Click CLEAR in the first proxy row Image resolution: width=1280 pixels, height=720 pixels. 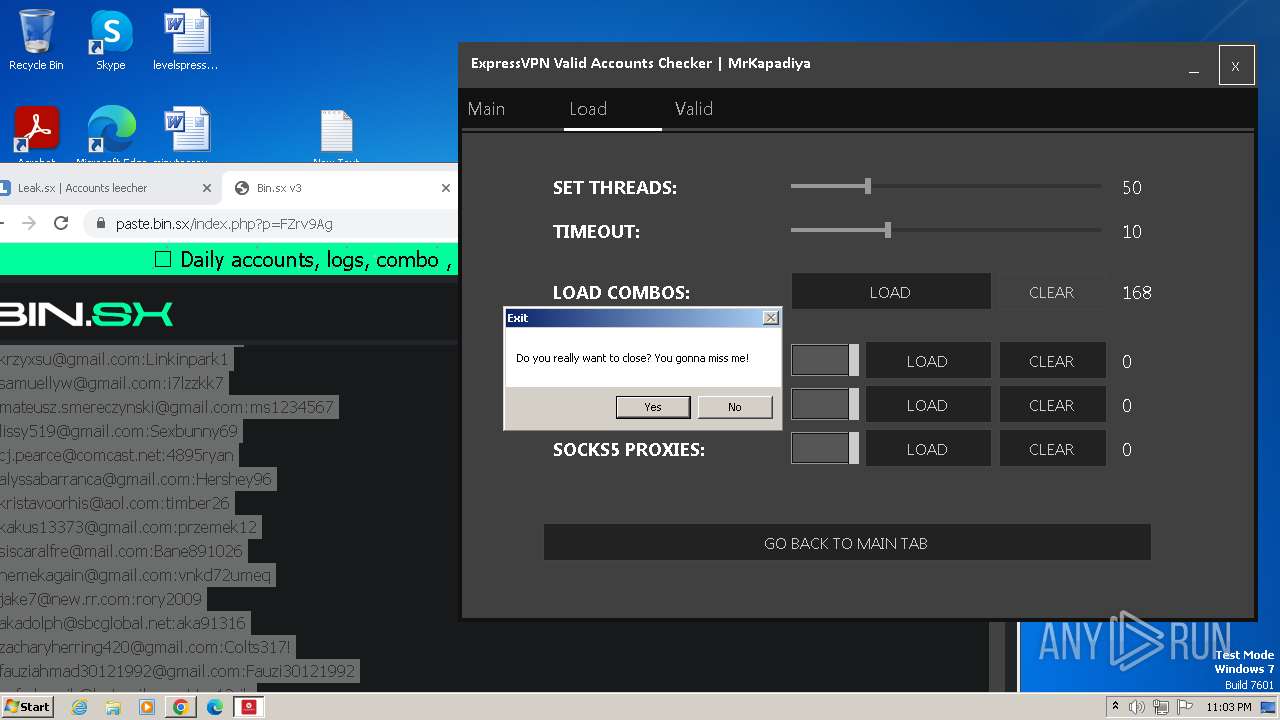(1052, 361)
